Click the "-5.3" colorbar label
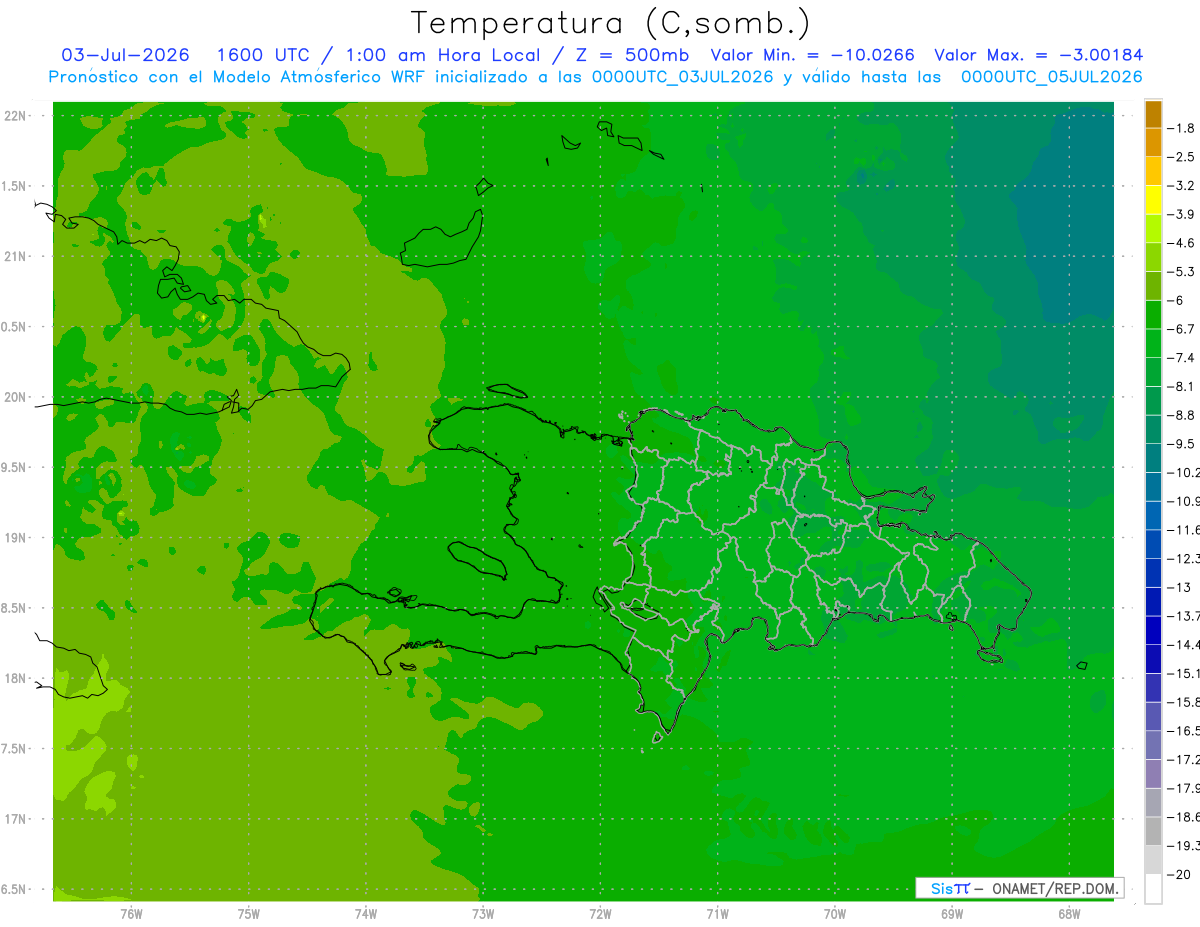This screenshot has height=927, width=1200. [x=1183, y=272]
